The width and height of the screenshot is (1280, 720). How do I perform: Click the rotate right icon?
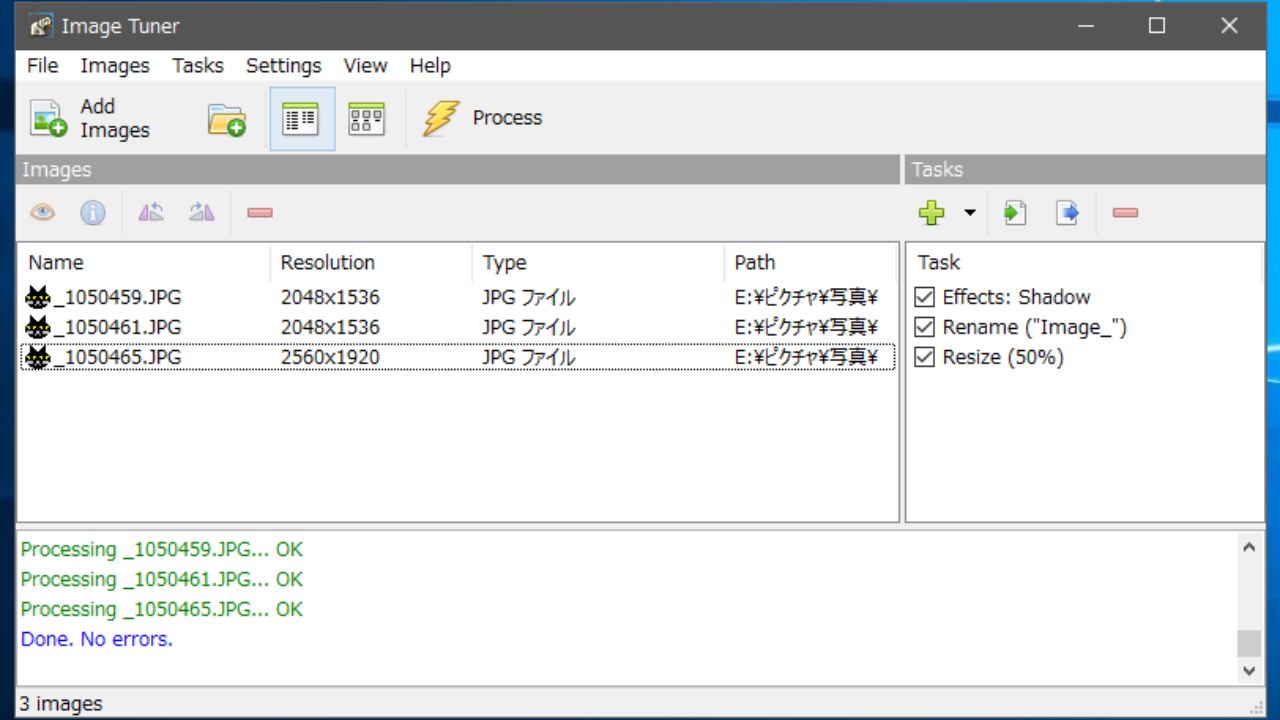202,212
